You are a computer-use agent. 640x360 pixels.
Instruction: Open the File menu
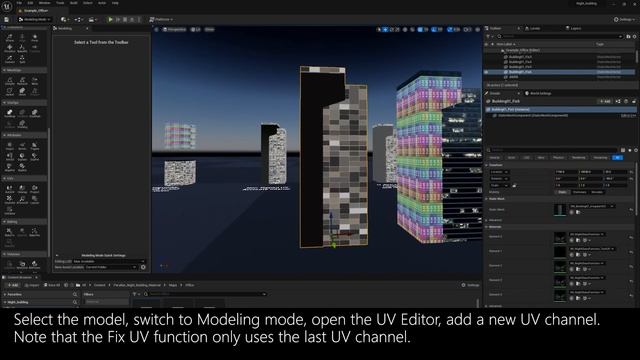(x=19, y=3)
